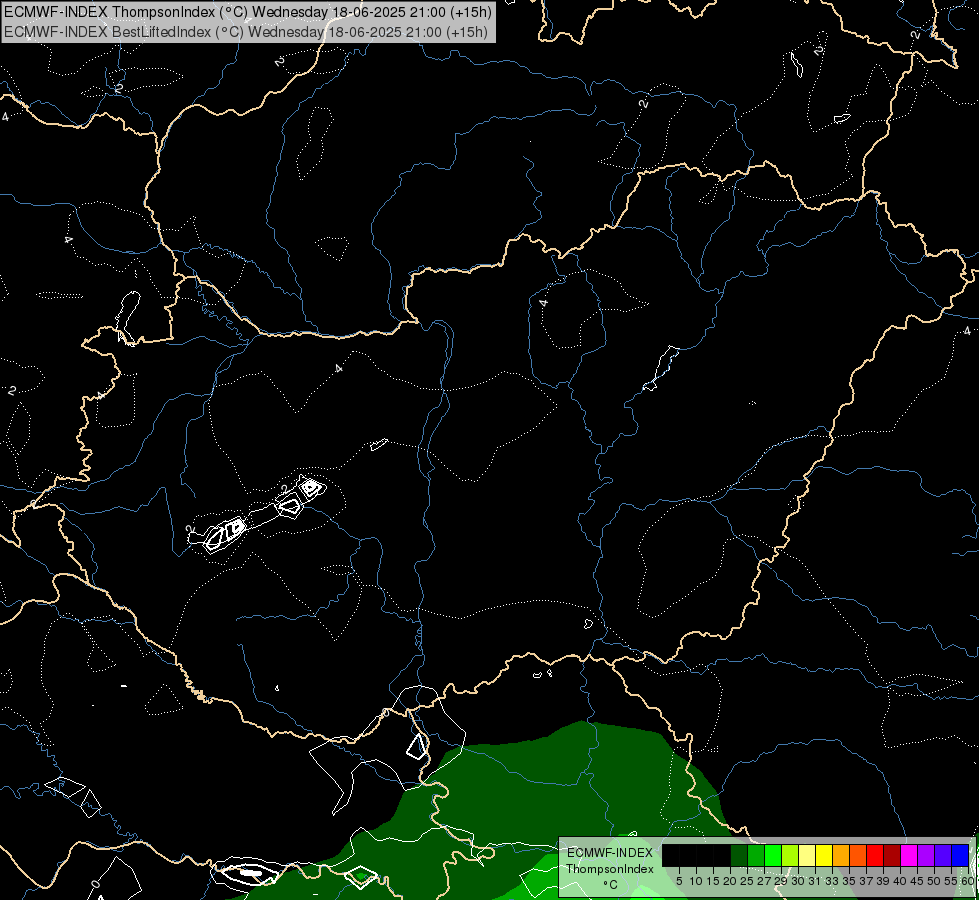Click legend tick value 35
This screenshot has width=979, height=900.
pos(849,881)
